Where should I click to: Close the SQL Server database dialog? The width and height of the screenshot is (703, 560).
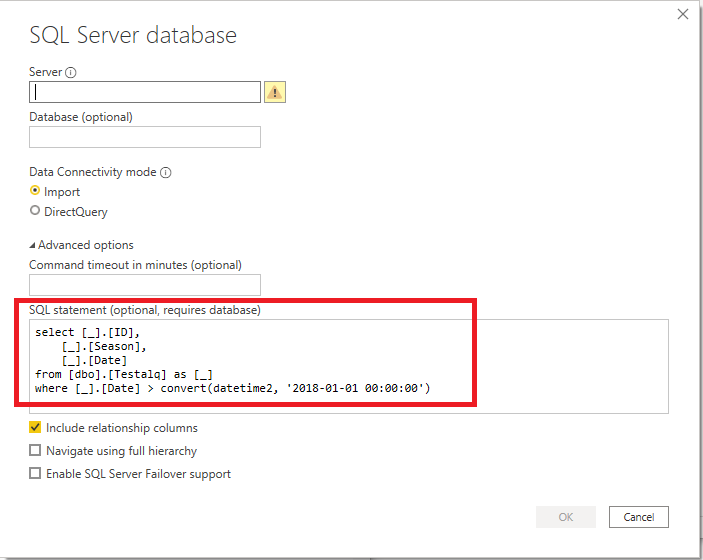[x=682, y=14]
